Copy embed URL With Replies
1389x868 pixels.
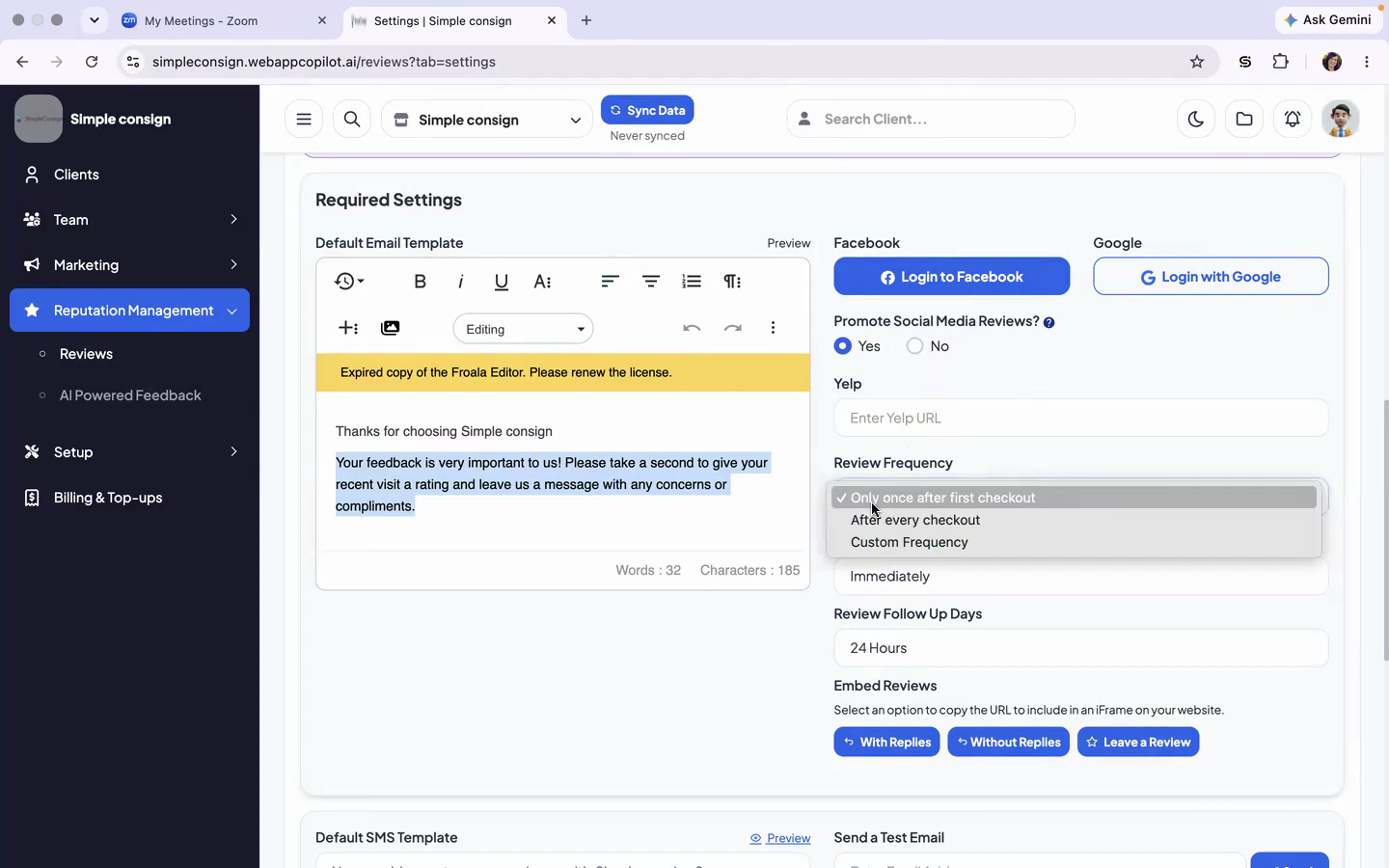pyautogui.click(x=886, y=742)
